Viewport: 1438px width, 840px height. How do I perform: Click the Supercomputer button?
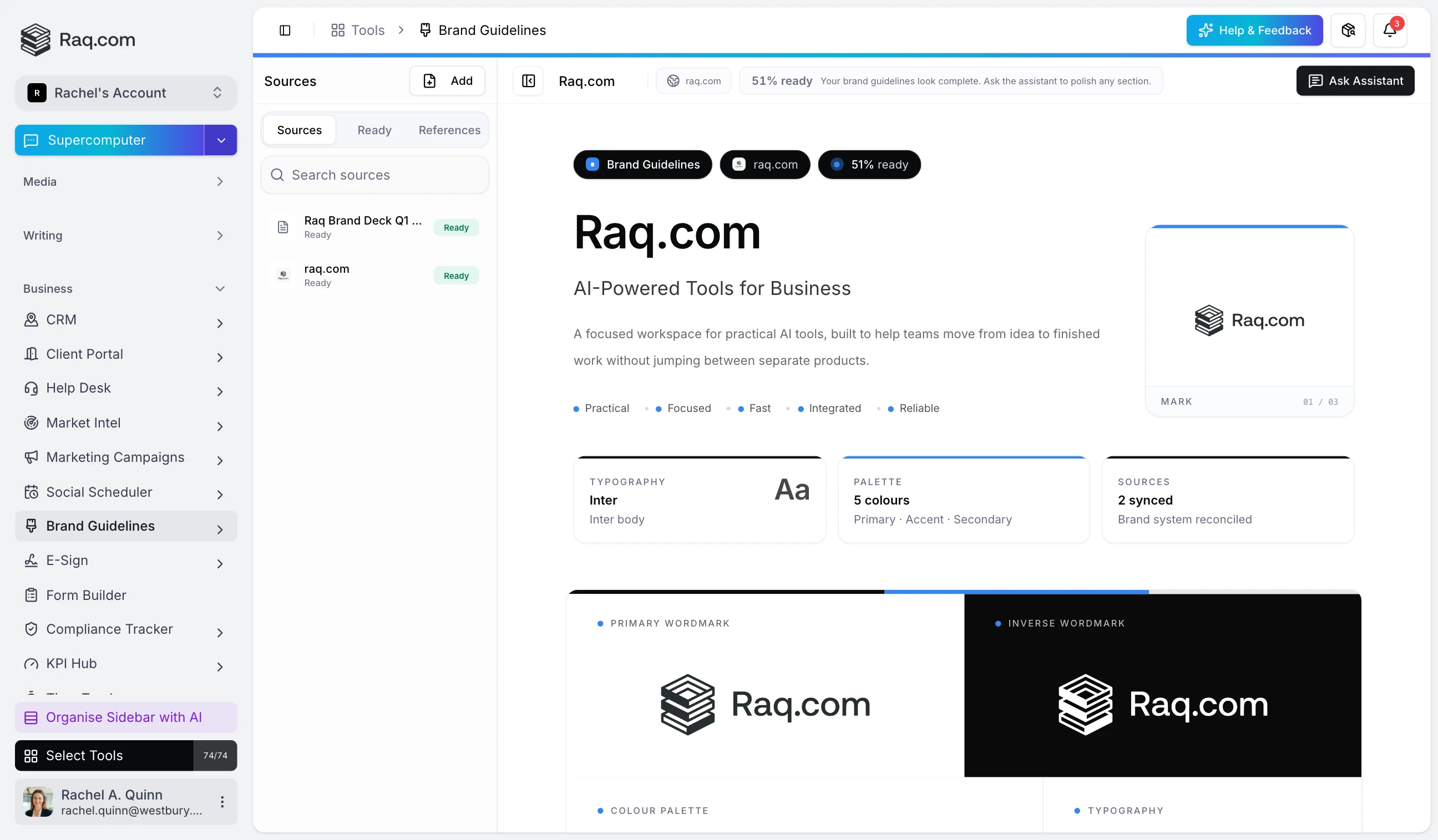(109, 140)
